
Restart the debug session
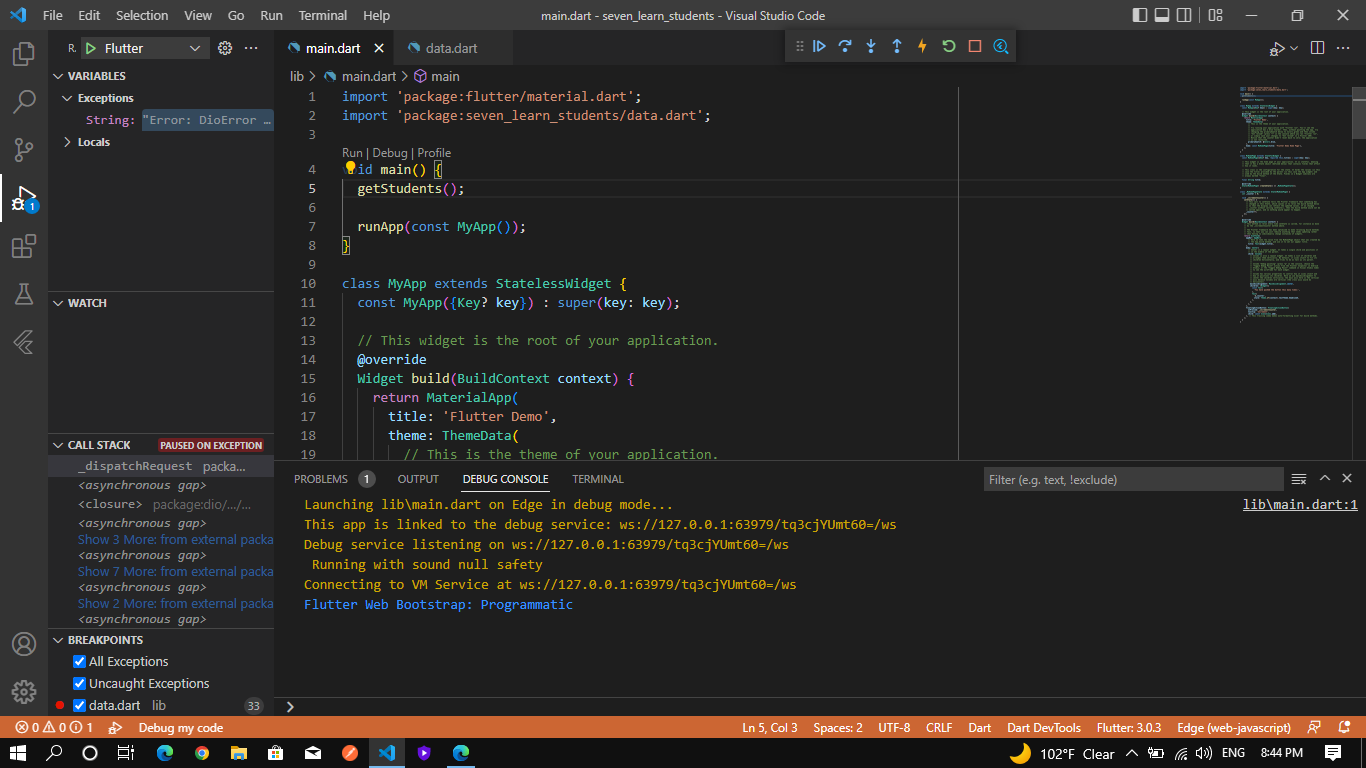tap(949, 47)
